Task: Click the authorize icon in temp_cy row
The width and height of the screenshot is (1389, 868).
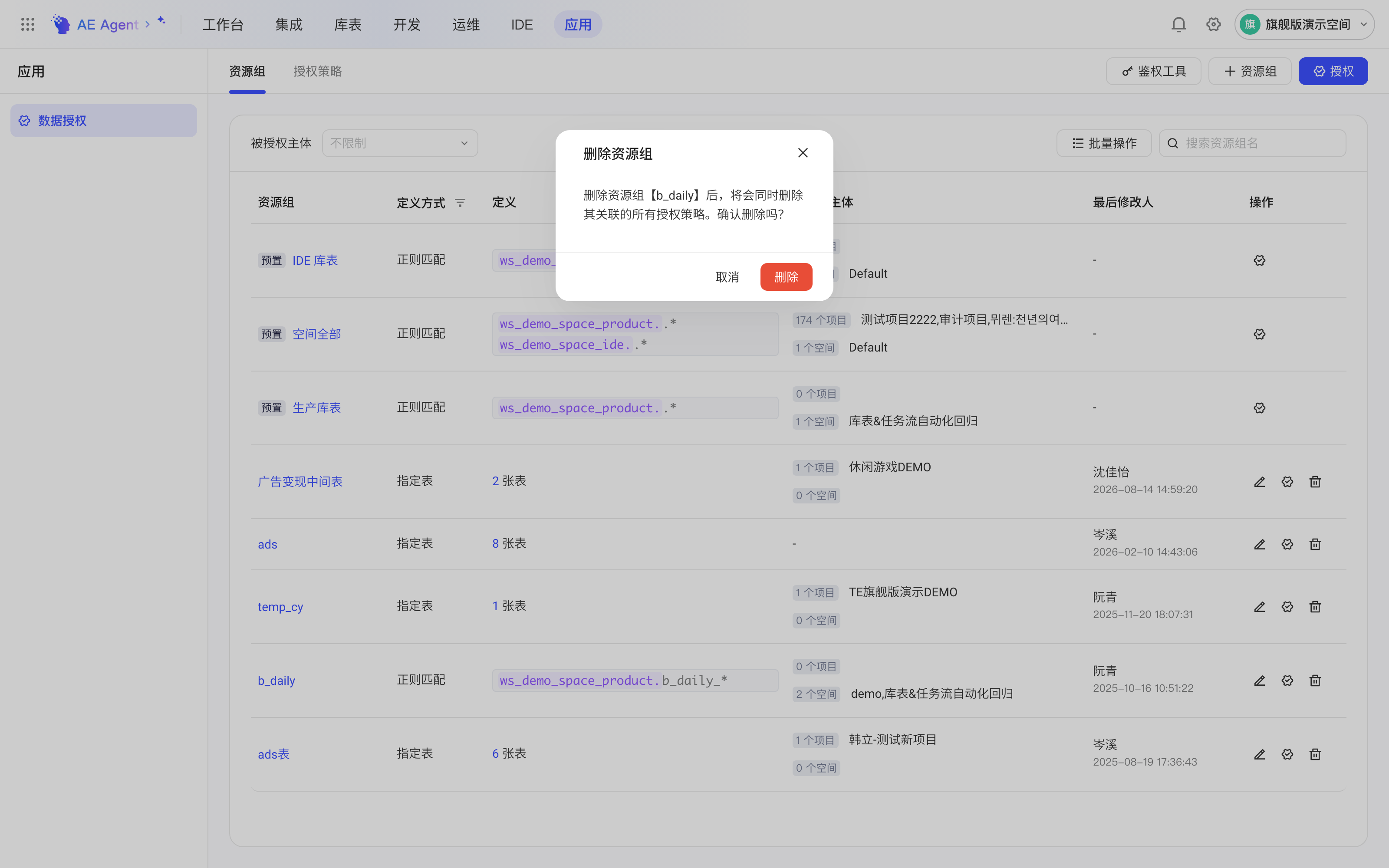Action: pos(1287,607)
